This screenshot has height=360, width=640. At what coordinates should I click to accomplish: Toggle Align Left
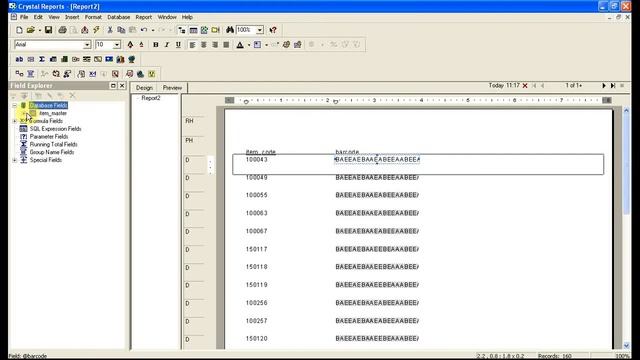click(x=192, y=44)
